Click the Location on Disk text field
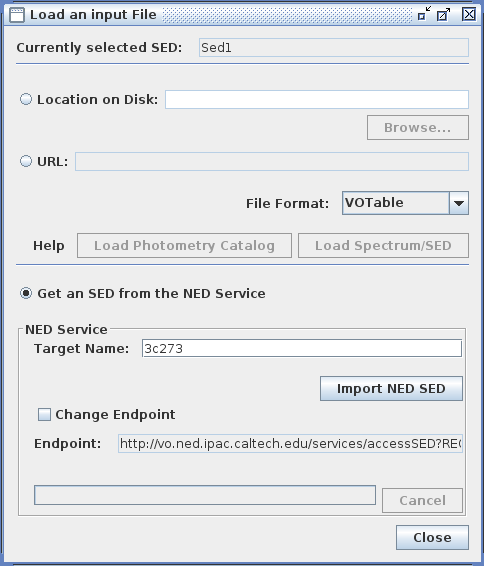The width and height of the screenshot is (484, 566). click(x=317, y=99)
